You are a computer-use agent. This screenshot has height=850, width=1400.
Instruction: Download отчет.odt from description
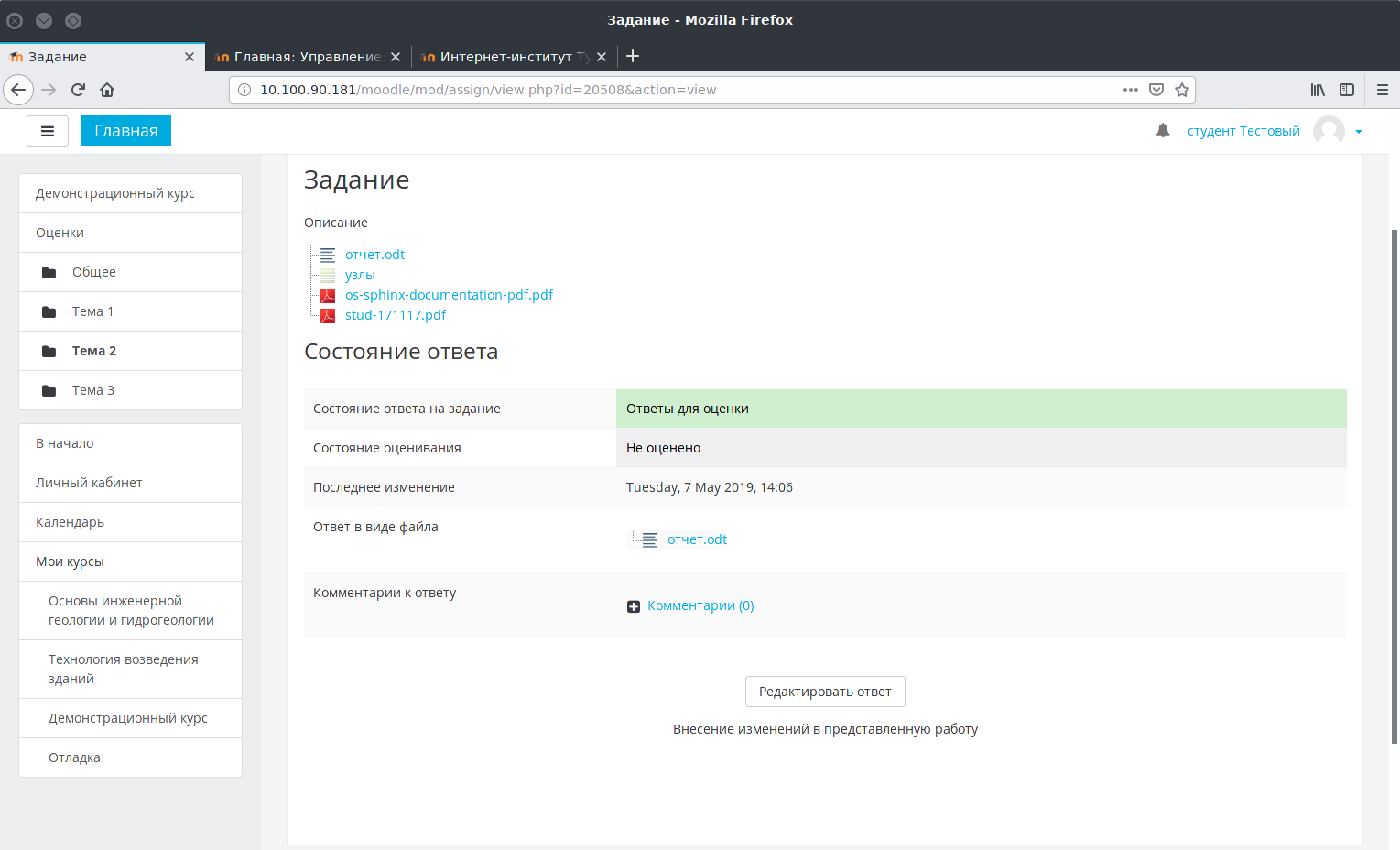(374, 255)
